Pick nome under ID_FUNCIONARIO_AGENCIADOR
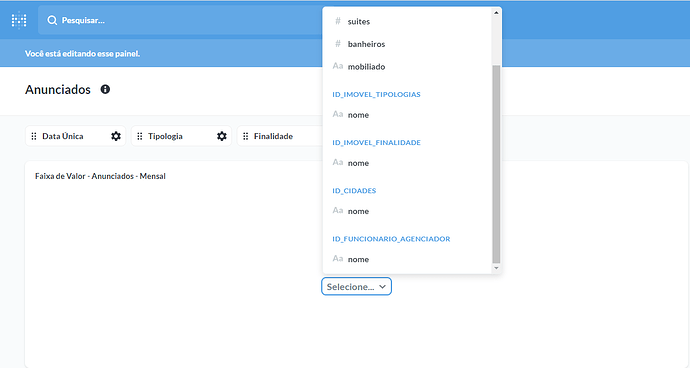 click(407, 259)
